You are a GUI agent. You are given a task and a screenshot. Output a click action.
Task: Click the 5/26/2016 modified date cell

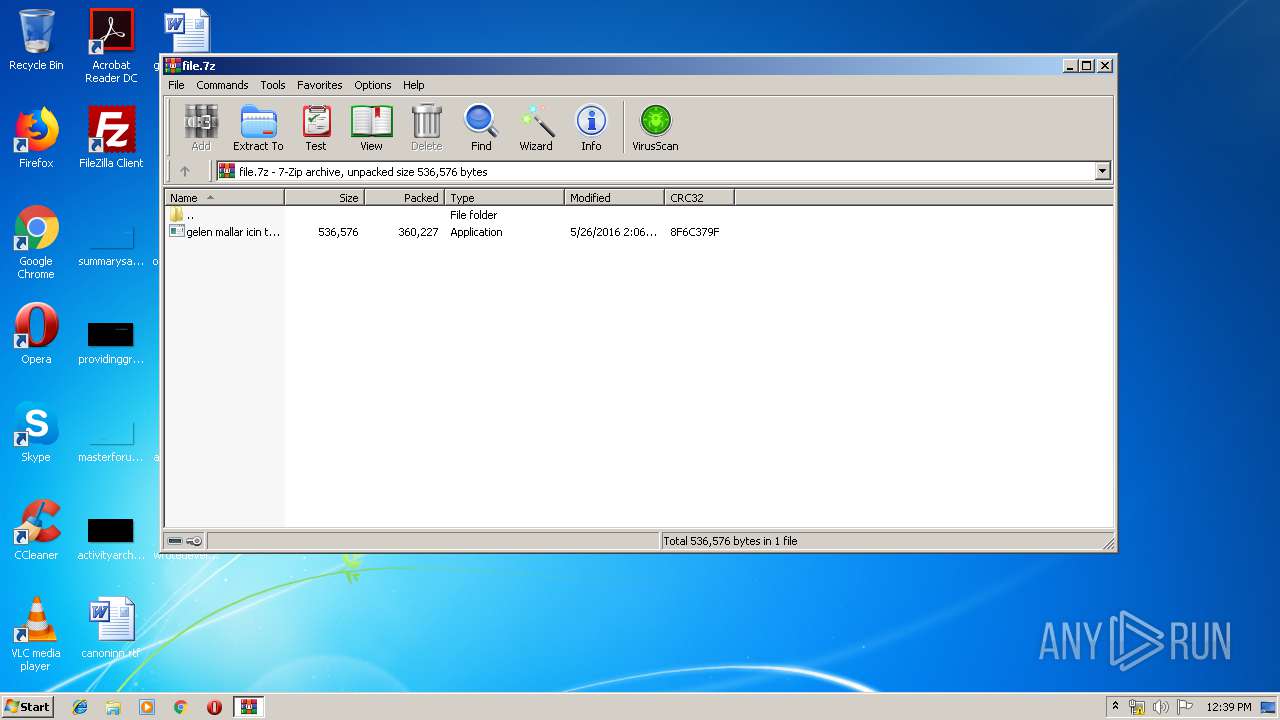[614, 232]
